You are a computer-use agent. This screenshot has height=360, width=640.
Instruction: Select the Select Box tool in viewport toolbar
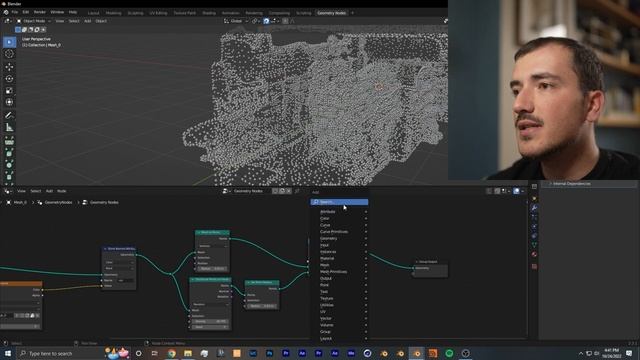pos(9,42)
